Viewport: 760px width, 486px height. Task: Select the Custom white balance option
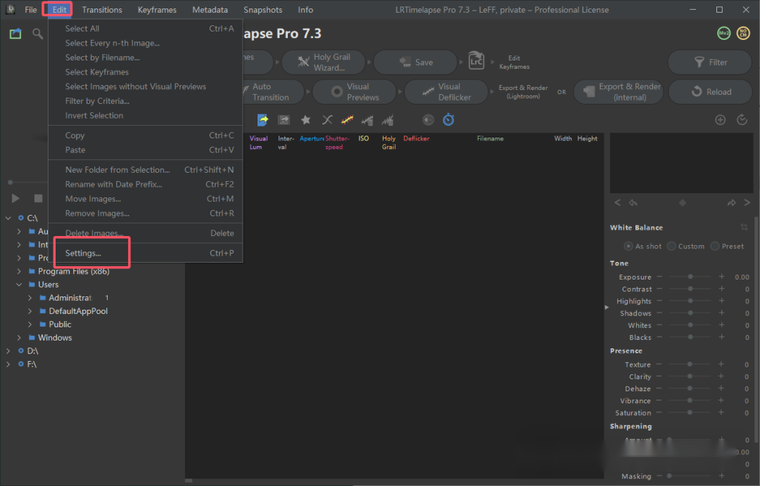pos(672,246)
